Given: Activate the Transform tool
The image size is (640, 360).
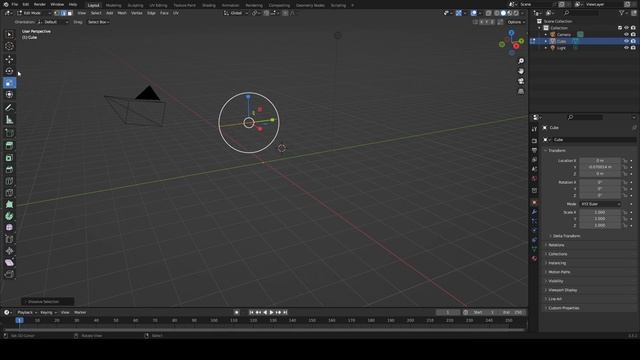Looking at the screenshot, I should tap(9, 95).
